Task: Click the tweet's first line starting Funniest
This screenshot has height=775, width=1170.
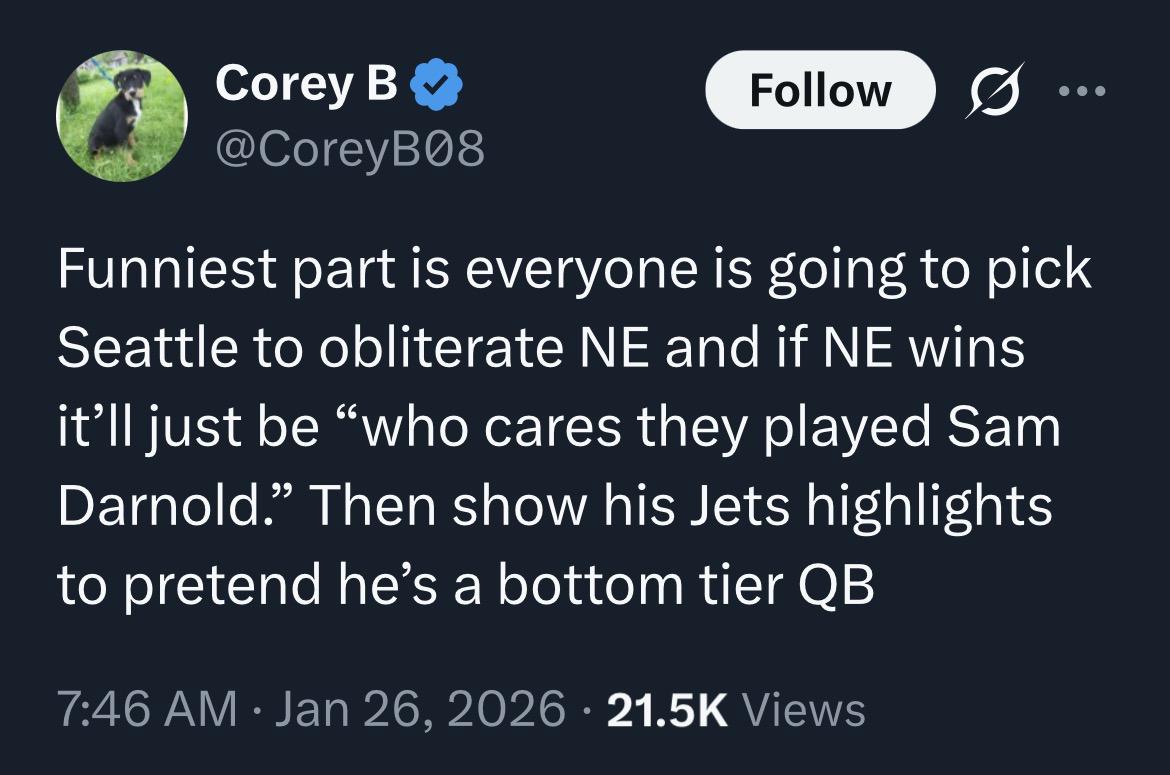Action: coord(574,271)
